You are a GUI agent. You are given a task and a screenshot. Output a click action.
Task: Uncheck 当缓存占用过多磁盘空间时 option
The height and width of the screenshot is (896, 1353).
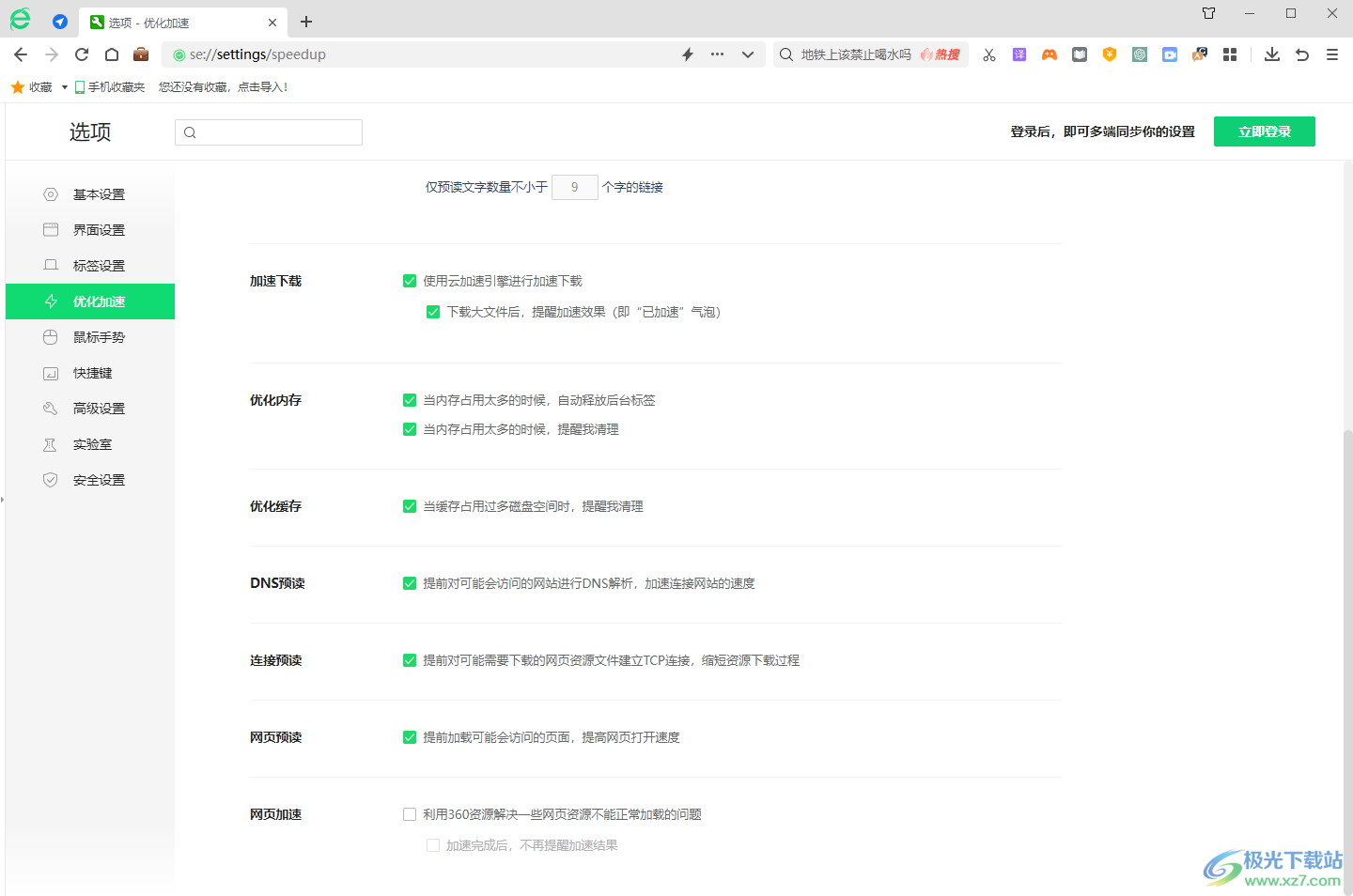click(410, 506)
